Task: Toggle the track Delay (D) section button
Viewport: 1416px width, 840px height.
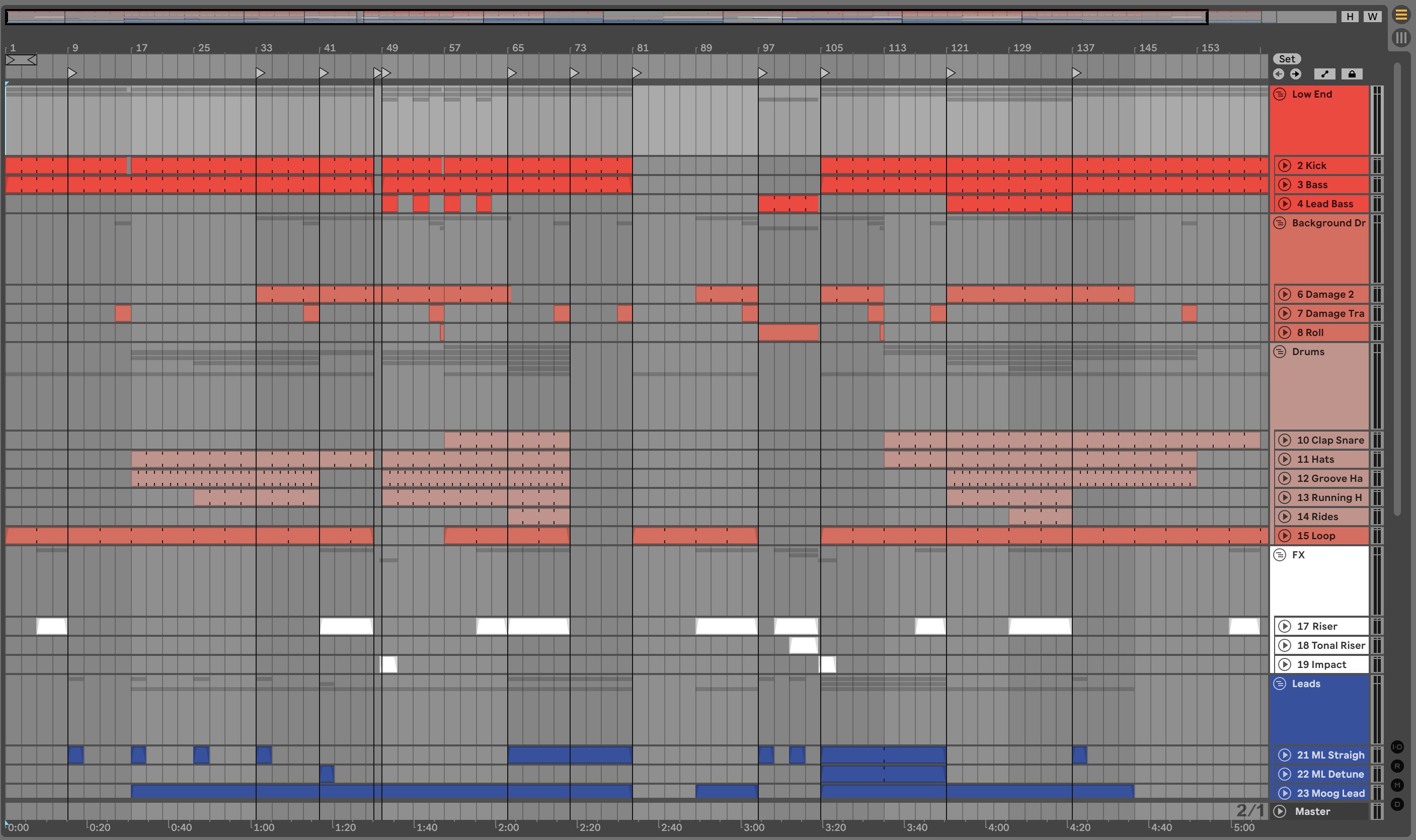Action: tap(1397, 804)
